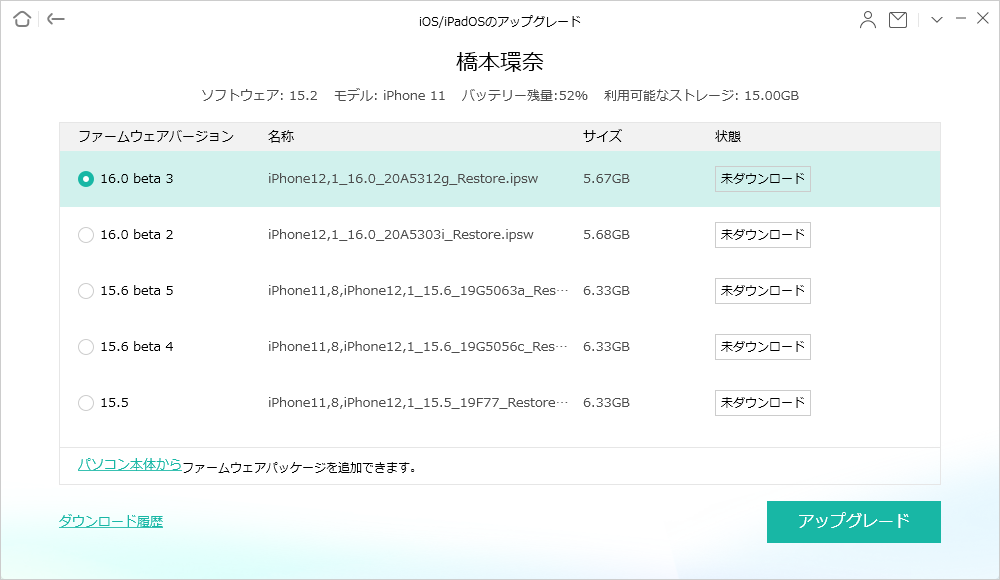Open the user account icon
1000x580 pixels.
(867, 20)
